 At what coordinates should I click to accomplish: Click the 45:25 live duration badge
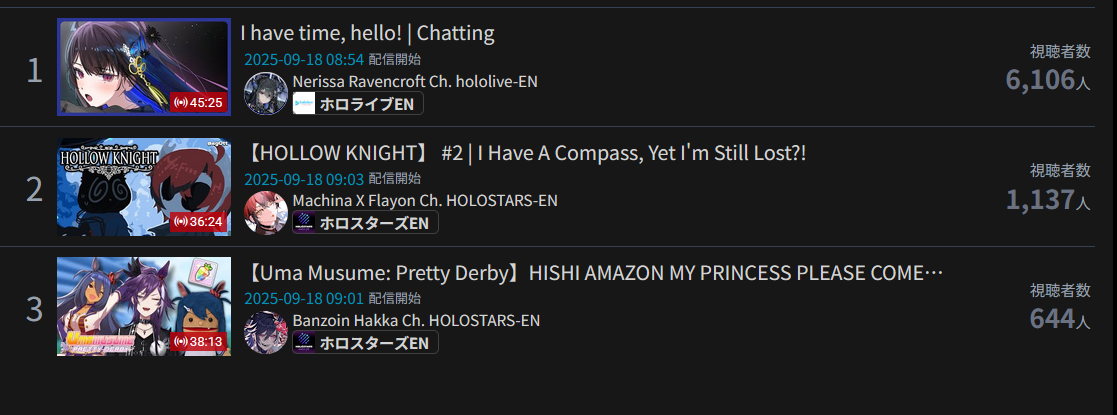tap(198, 103)
